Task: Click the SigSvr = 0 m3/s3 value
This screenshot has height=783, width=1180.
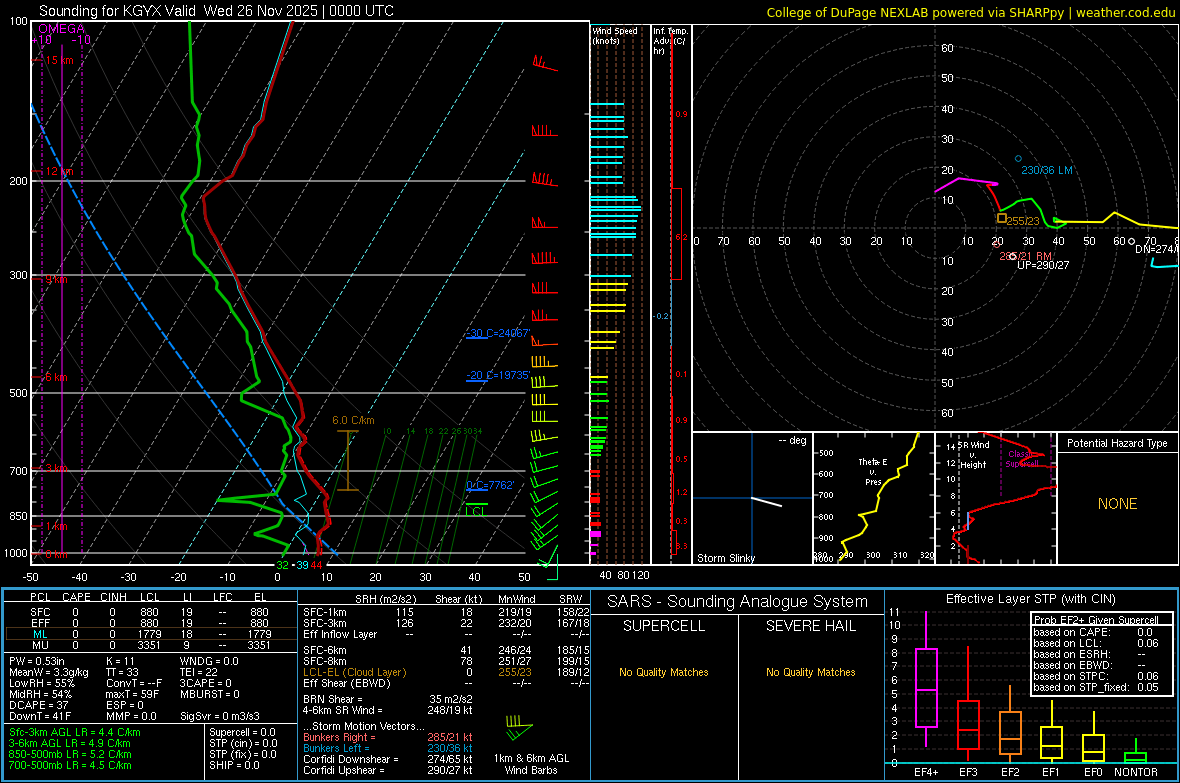Action: click(x=220, y=716)
